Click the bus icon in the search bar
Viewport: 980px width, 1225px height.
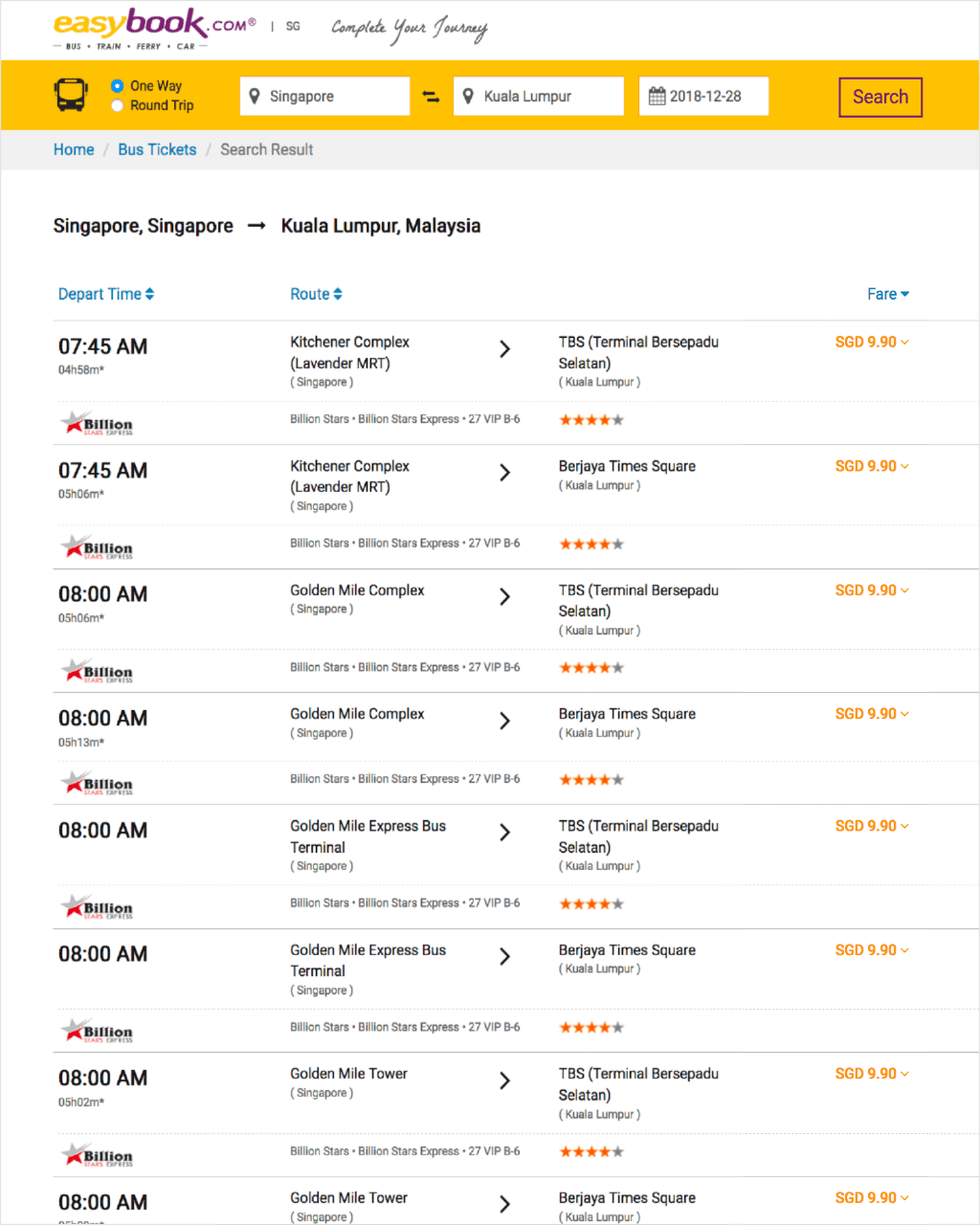coord(71,96)
